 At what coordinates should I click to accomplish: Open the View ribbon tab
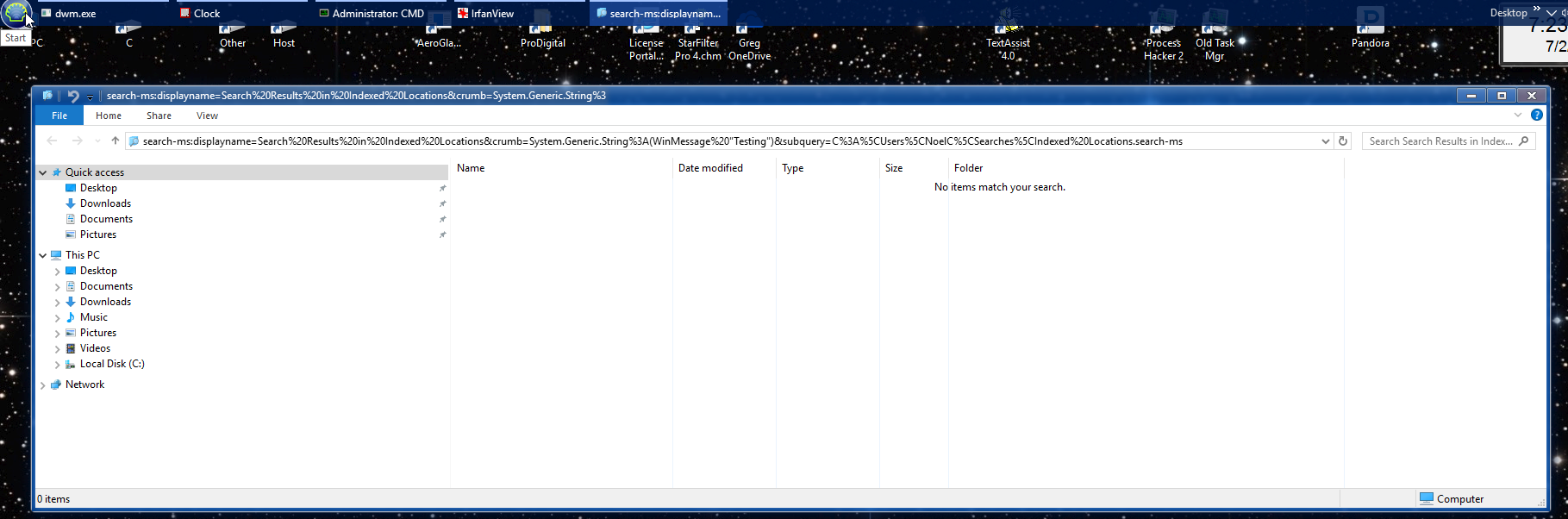(207, 116)
